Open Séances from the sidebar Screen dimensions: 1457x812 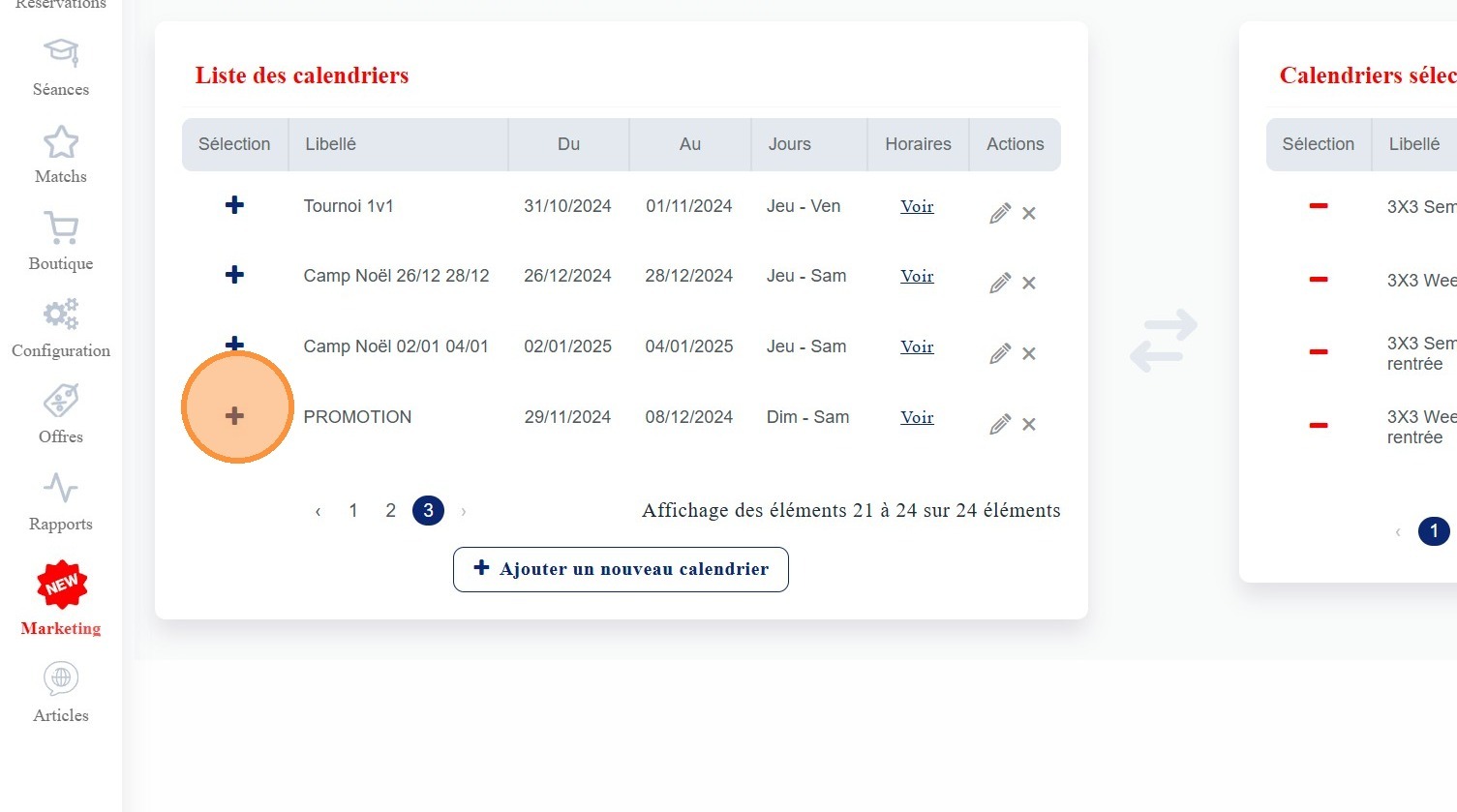(60, 68)
